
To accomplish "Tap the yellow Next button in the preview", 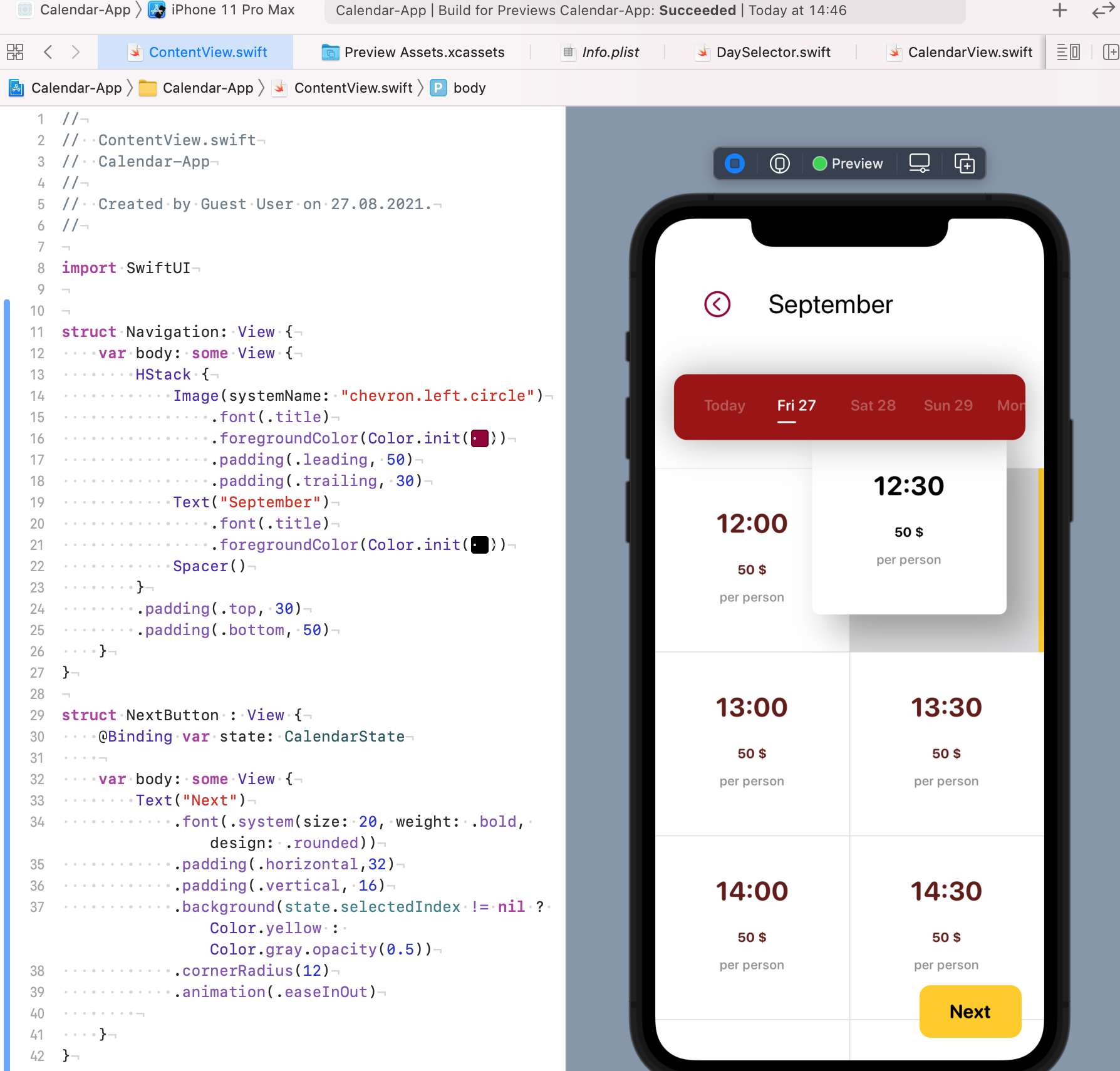I will point(970,1011).
